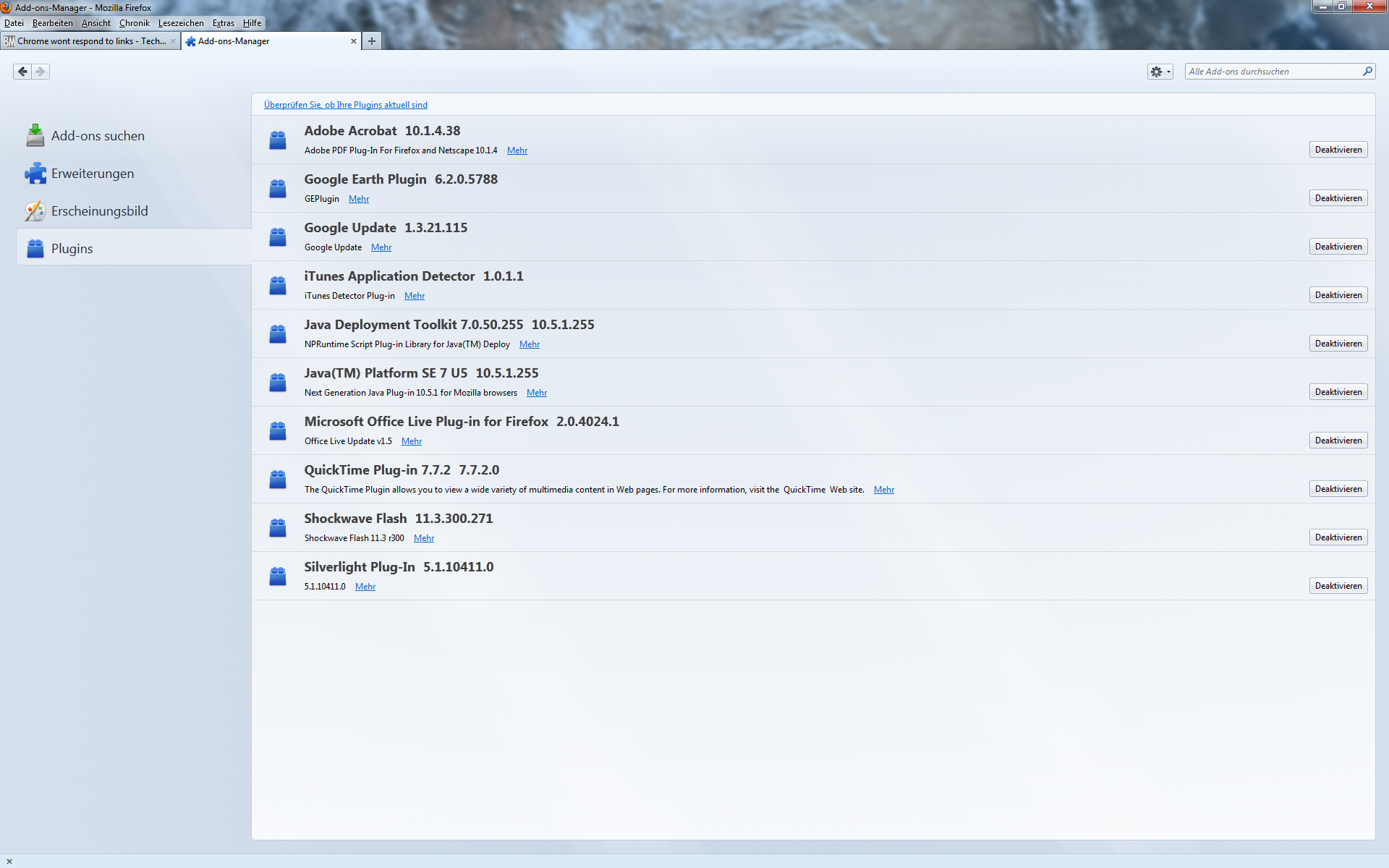
Task: Click Mehr link for Adobe Acrobat
Action: [517, 150]
